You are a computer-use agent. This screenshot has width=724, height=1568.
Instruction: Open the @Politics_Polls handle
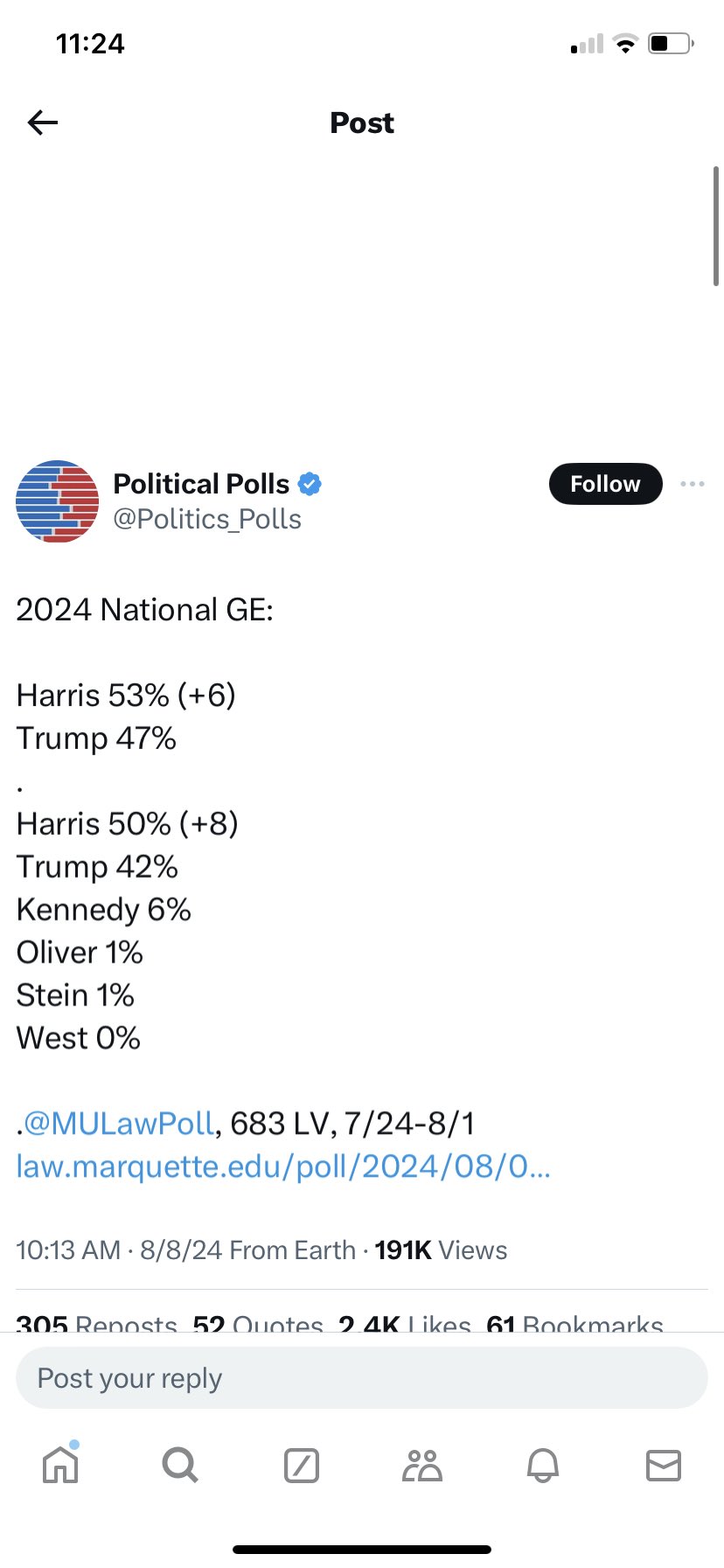207,520
